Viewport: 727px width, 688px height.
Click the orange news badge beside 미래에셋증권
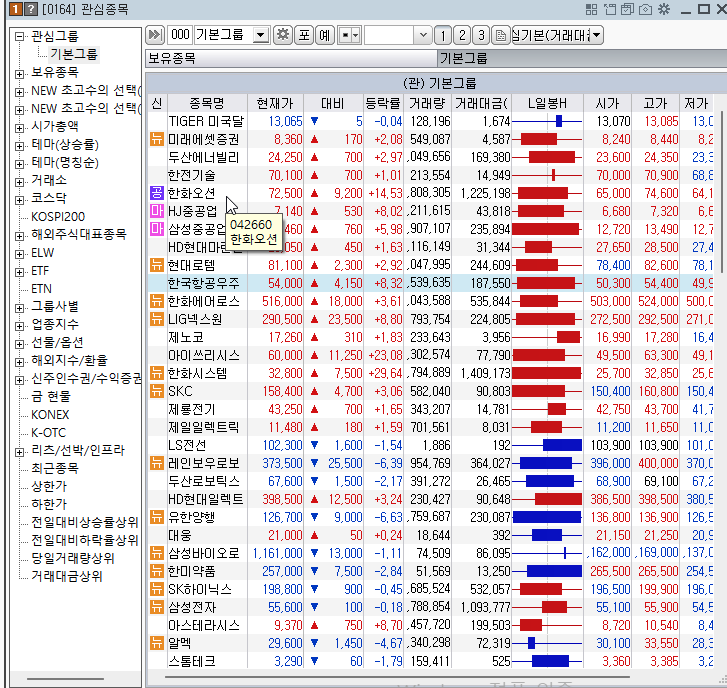coord(156,139)
